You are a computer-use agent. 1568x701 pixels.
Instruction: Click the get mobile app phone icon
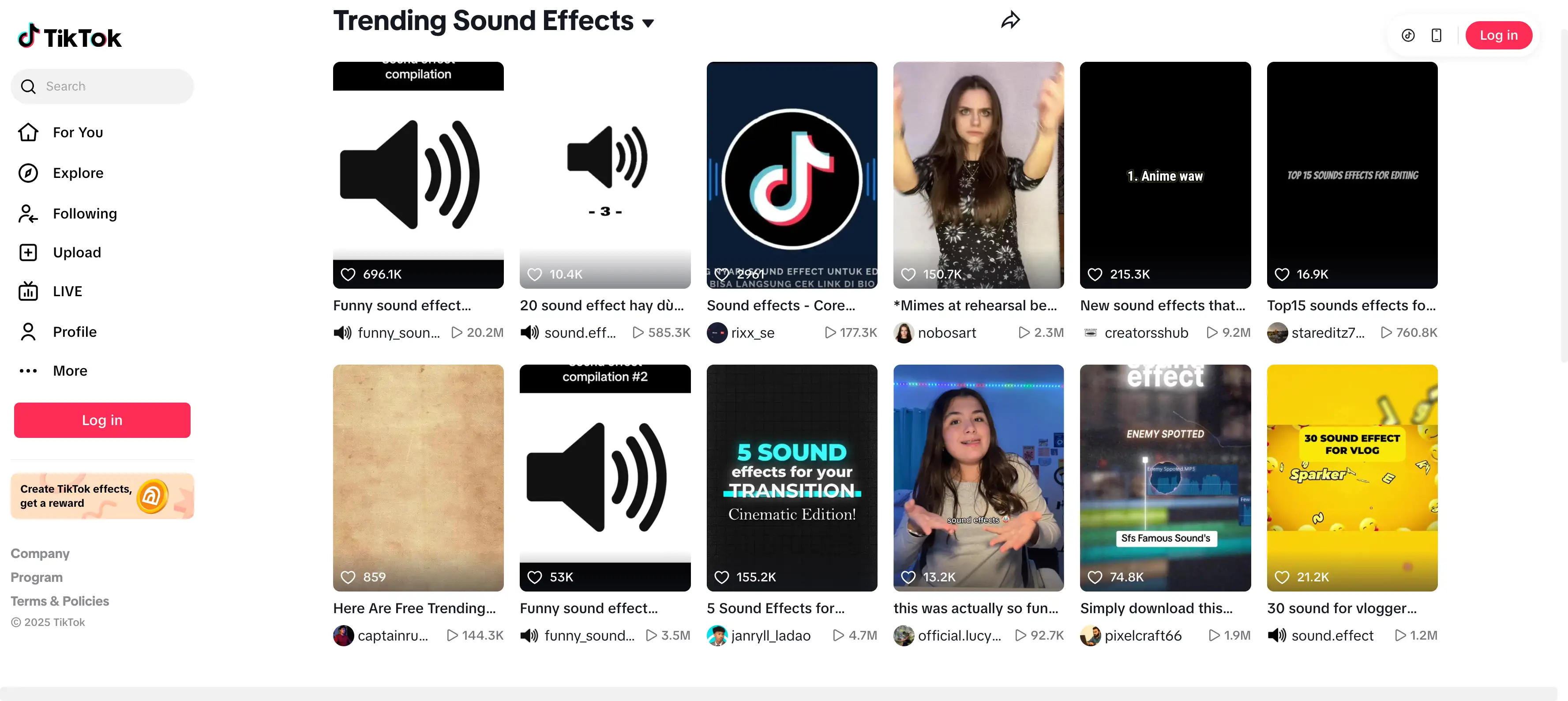1437,35
